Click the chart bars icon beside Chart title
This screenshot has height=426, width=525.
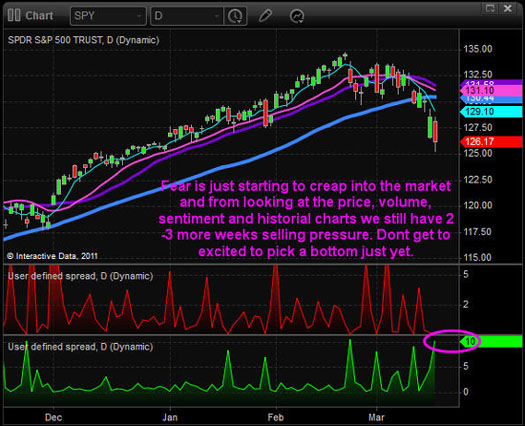pos(14,15)
